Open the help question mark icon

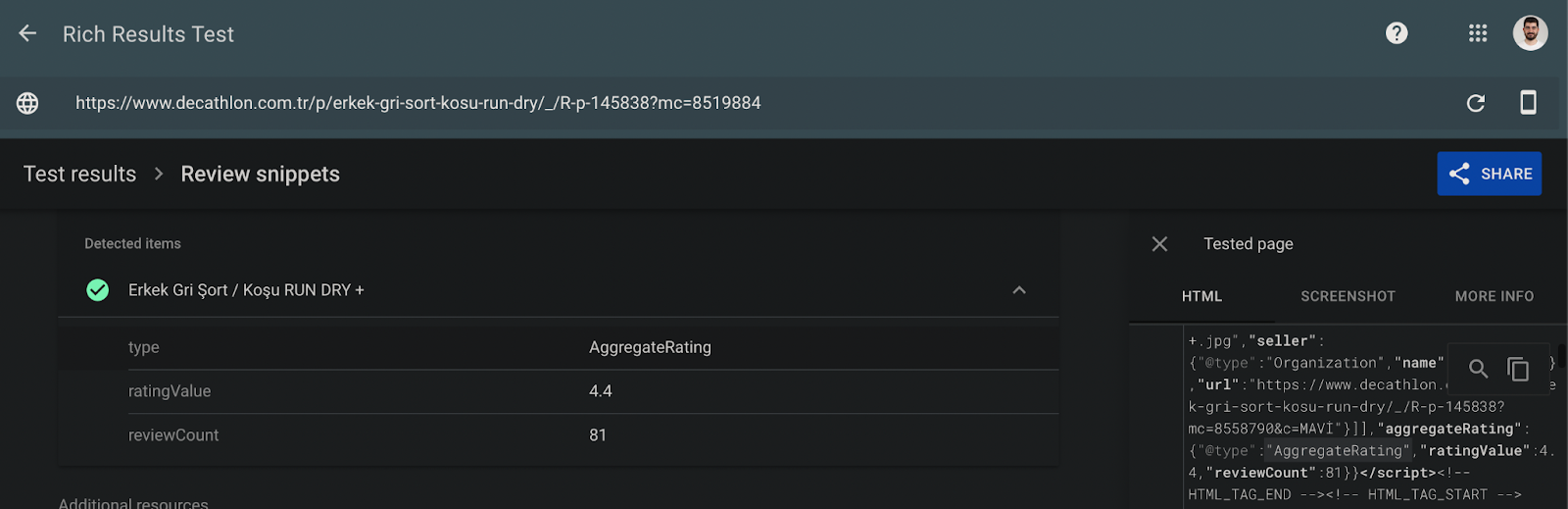coord(1396,33)
